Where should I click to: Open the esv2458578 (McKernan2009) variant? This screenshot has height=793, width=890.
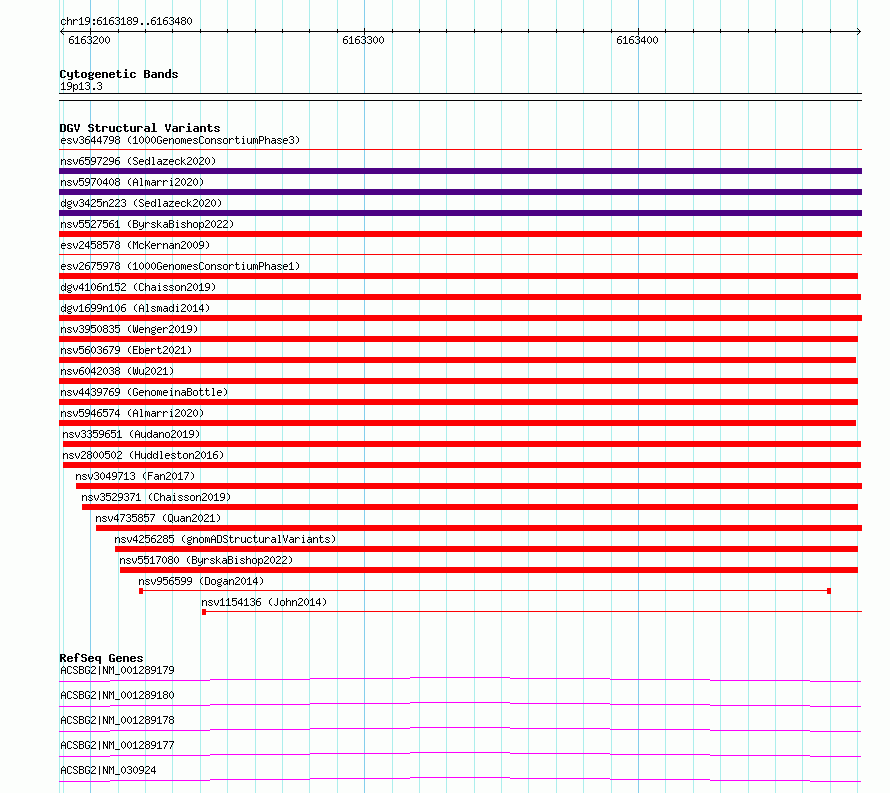[135, 245]
